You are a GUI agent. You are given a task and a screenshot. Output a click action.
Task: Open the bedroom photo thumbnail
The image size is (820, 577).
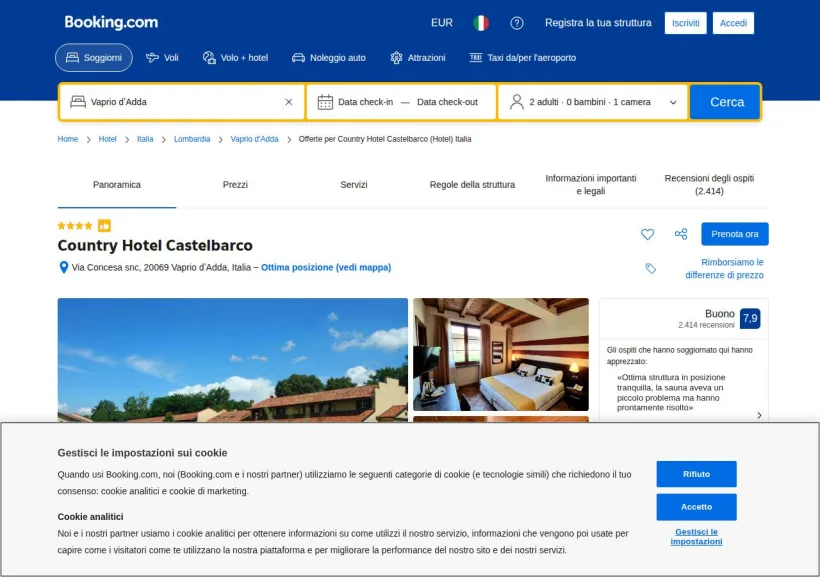pos(501,354)
